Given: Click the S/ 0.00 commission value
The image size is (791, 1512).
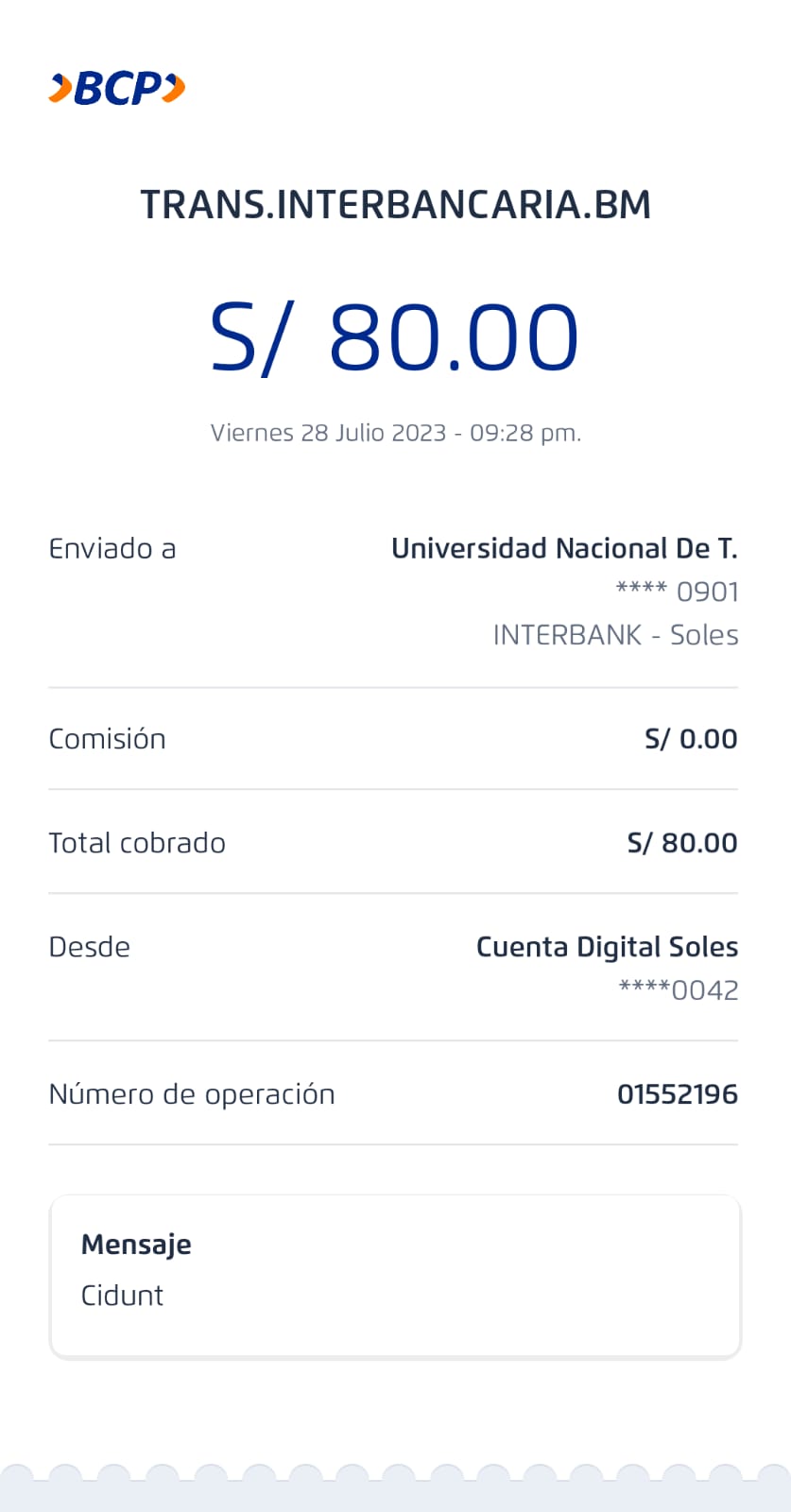Looking at the screenshot, I should point(690,739).
